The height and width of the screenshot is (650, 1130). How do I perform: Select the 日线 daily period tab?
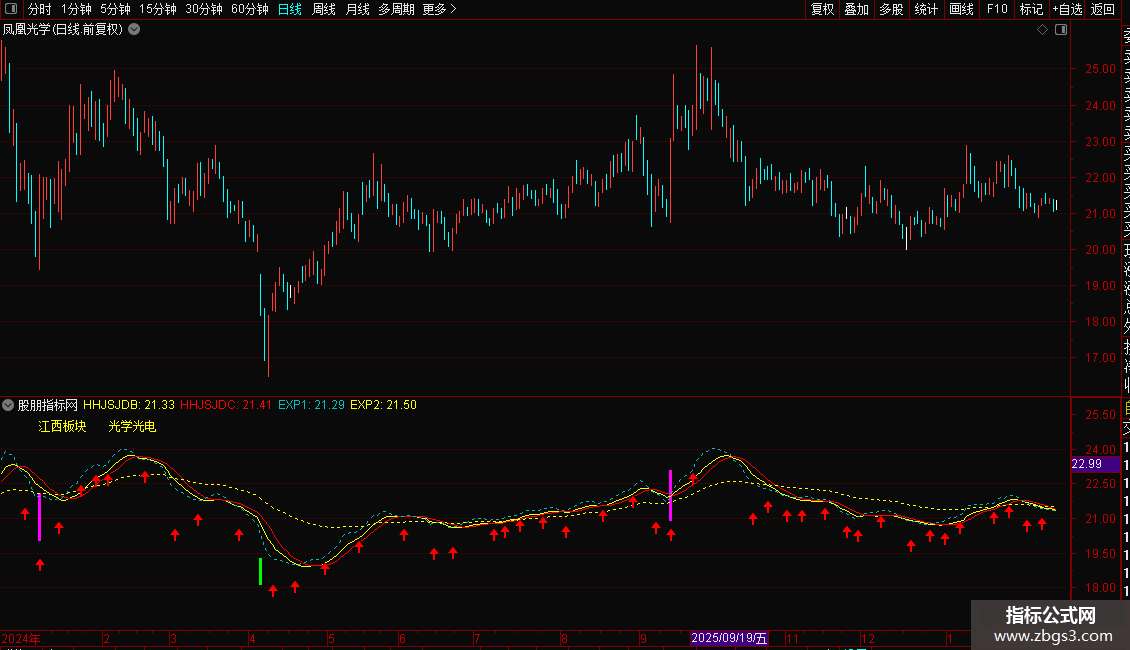(x=290, y=9)
